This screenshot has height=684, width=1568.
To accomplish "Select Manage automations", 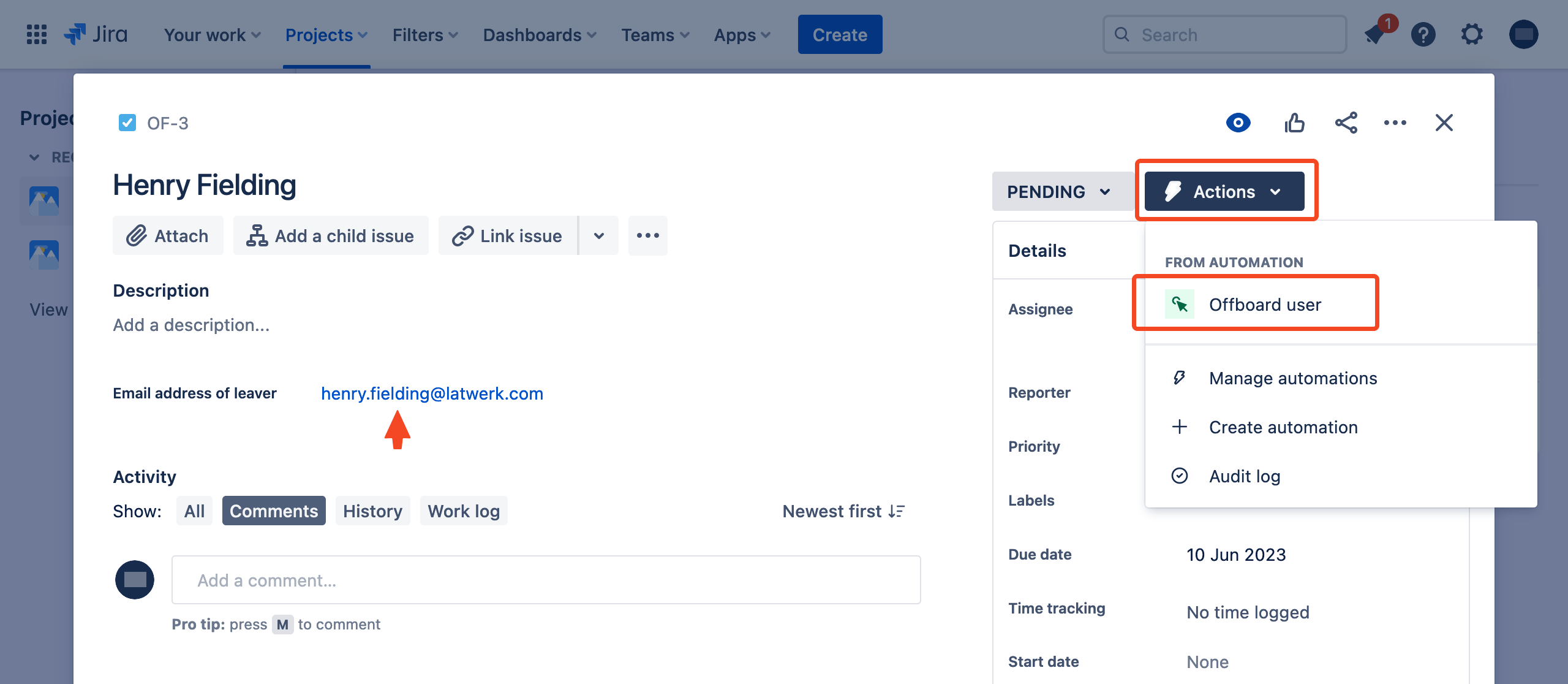I will 1341,378.
